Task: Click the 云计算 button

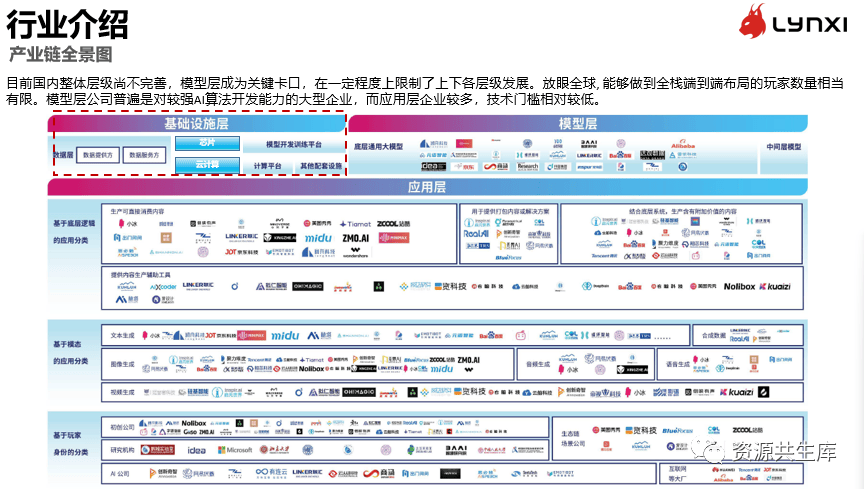Action: tap(207, 164)
